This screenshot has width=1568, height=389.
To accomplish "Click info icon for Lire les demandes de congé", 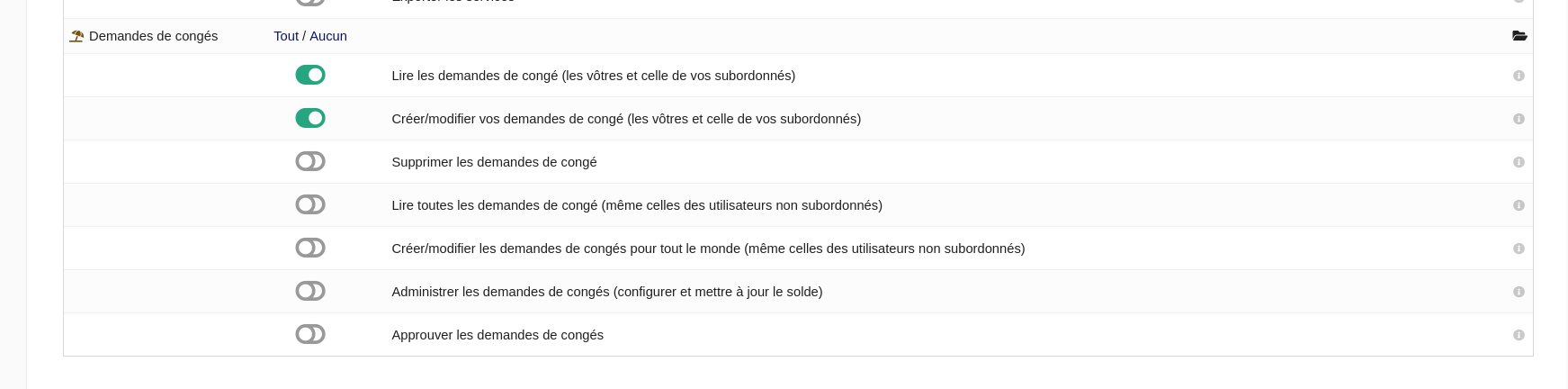I will (1519, 76).
